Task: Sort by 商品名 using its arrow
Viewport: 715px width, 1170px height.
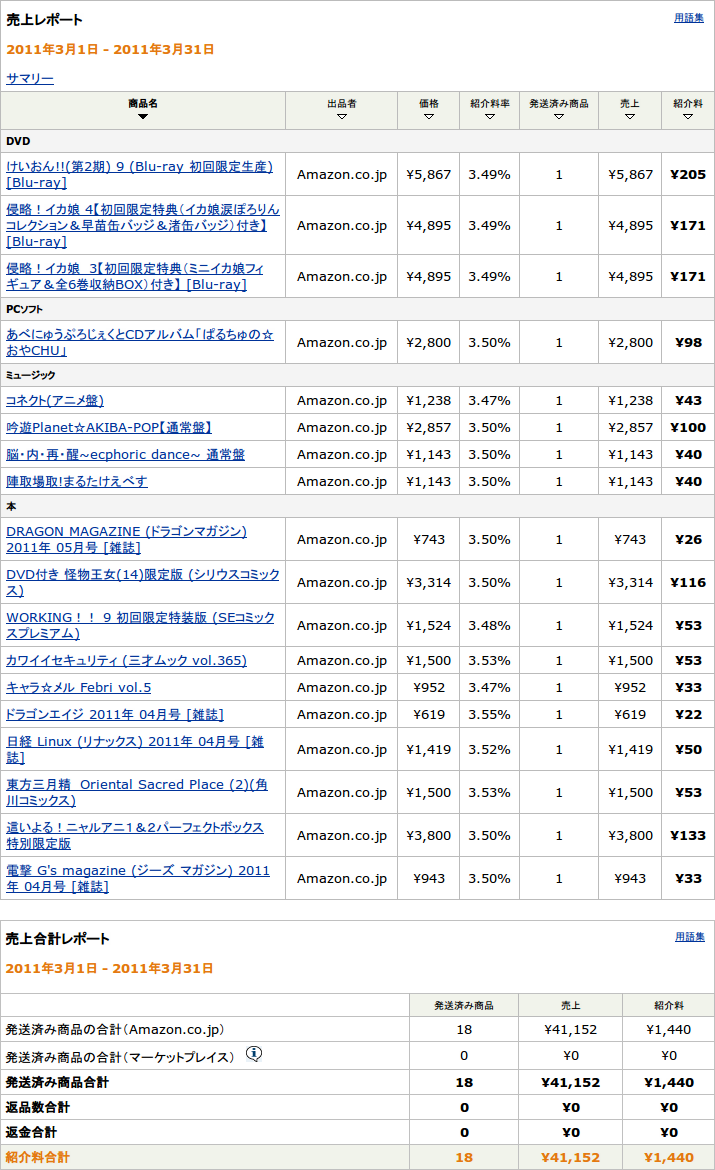Action: 143,117
